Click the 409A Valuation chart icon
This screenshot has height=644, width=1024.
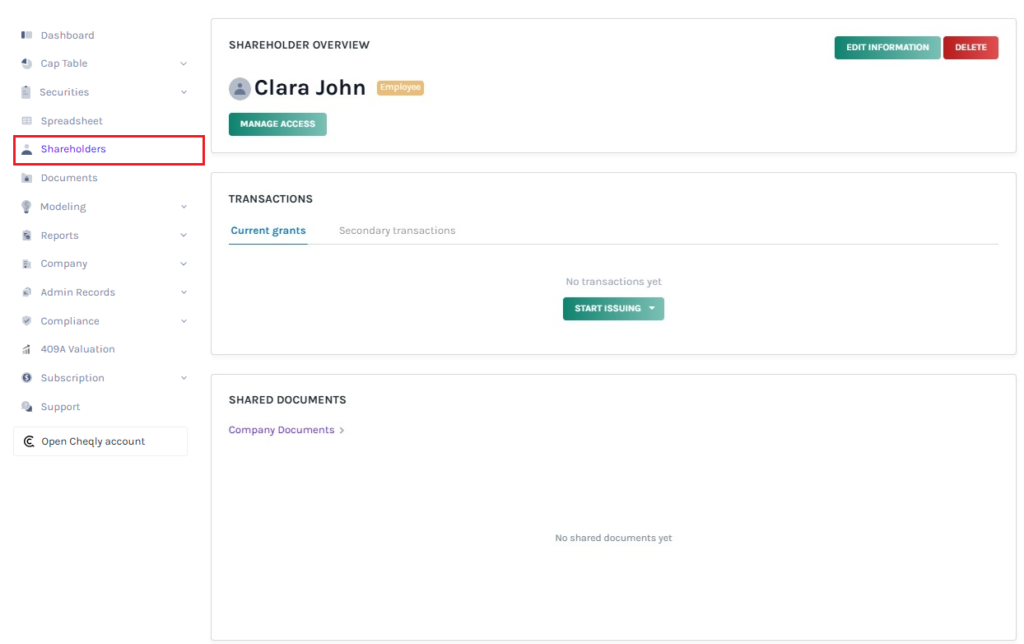[27, 350]
